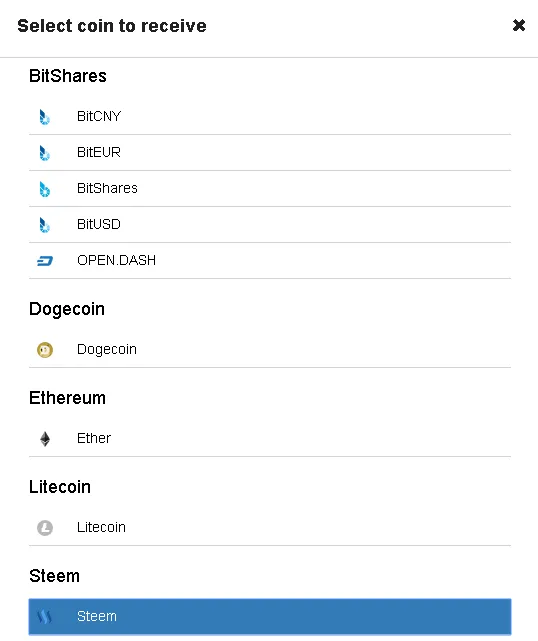Choose Ether as receiving coin
Viewport: 538px width, 641px height.
(270, 439)
